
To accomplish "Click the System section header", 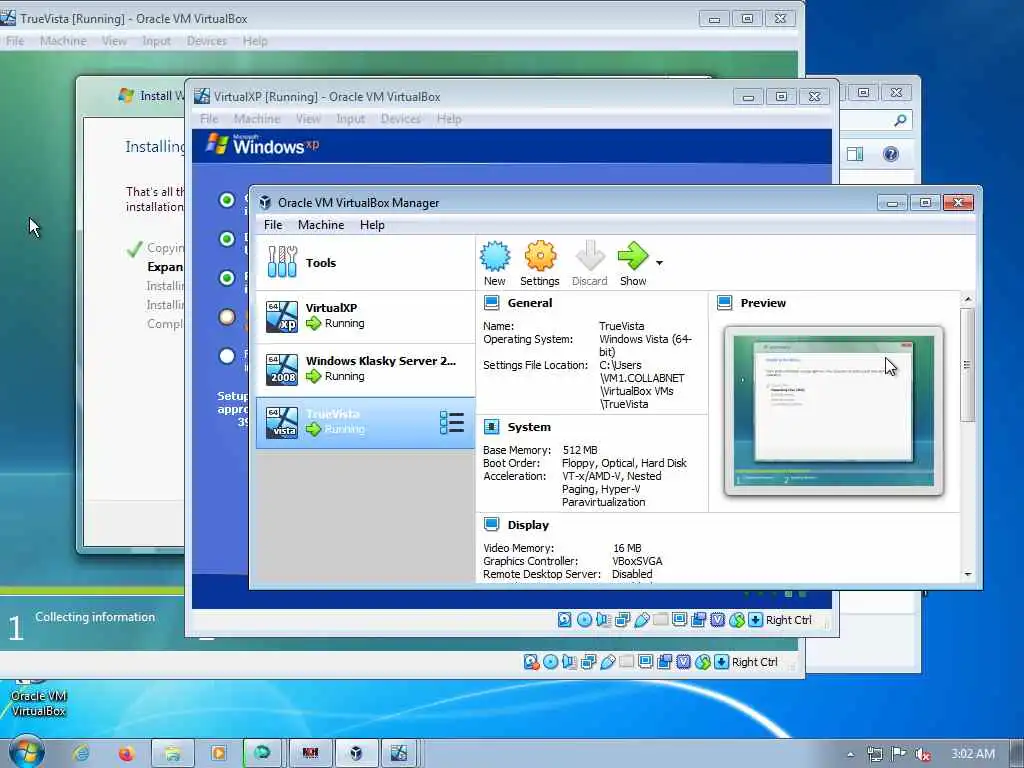I will [529, 427].
